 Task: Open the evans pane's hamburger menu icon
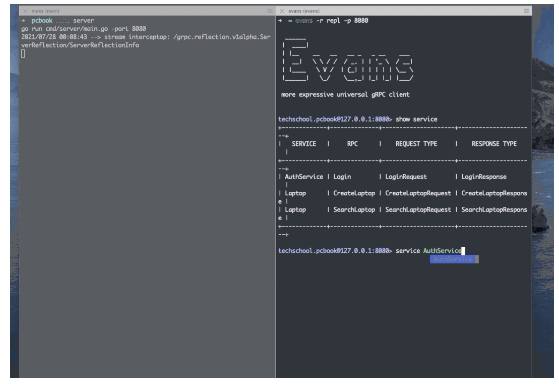coord(526,11)
